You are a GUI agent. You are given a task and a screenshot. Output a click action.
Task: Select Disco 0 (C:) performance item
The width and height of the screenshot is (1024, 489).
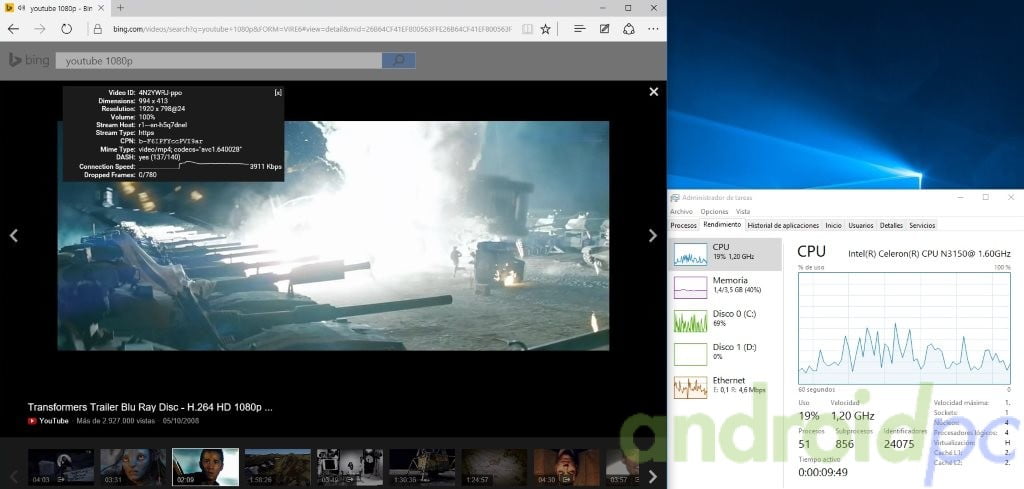coord(726,321)
